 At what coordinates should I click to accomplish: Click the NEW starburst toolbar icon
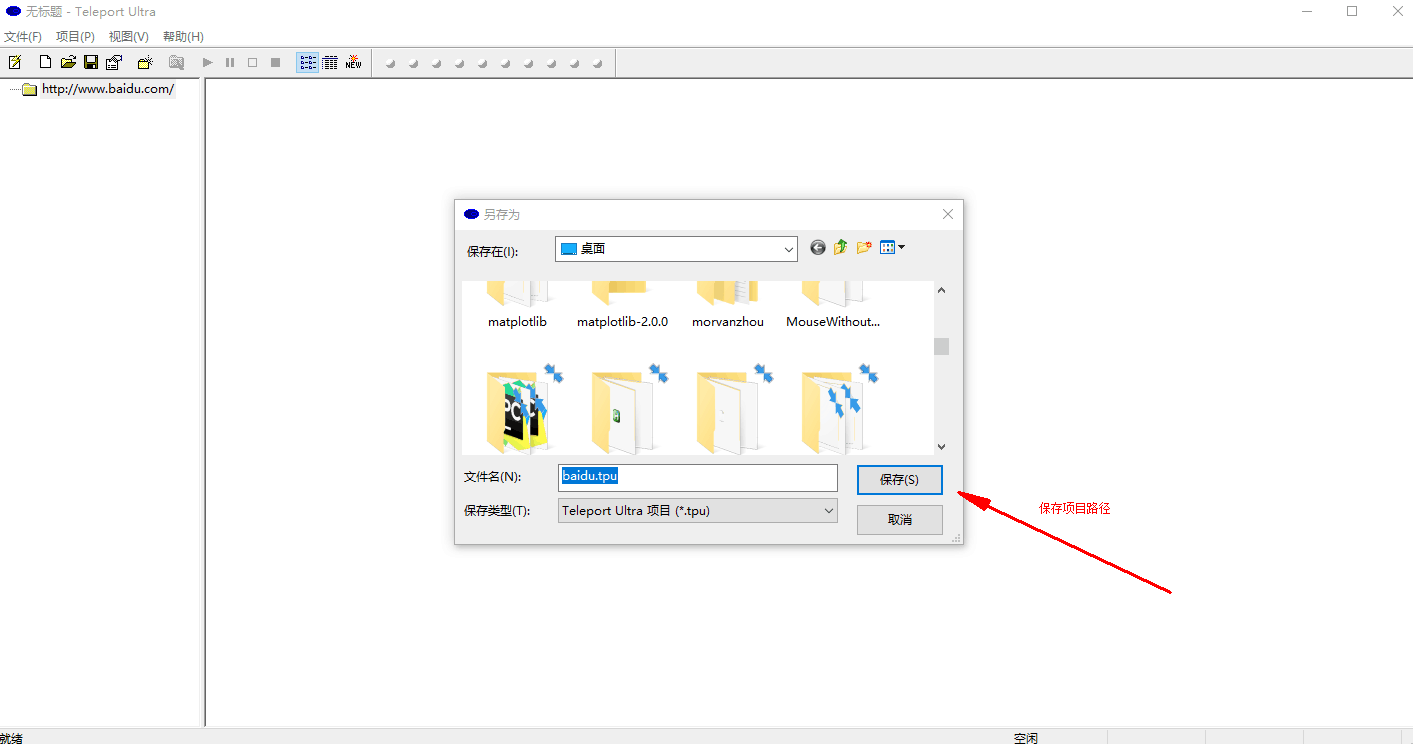(354, 62)
